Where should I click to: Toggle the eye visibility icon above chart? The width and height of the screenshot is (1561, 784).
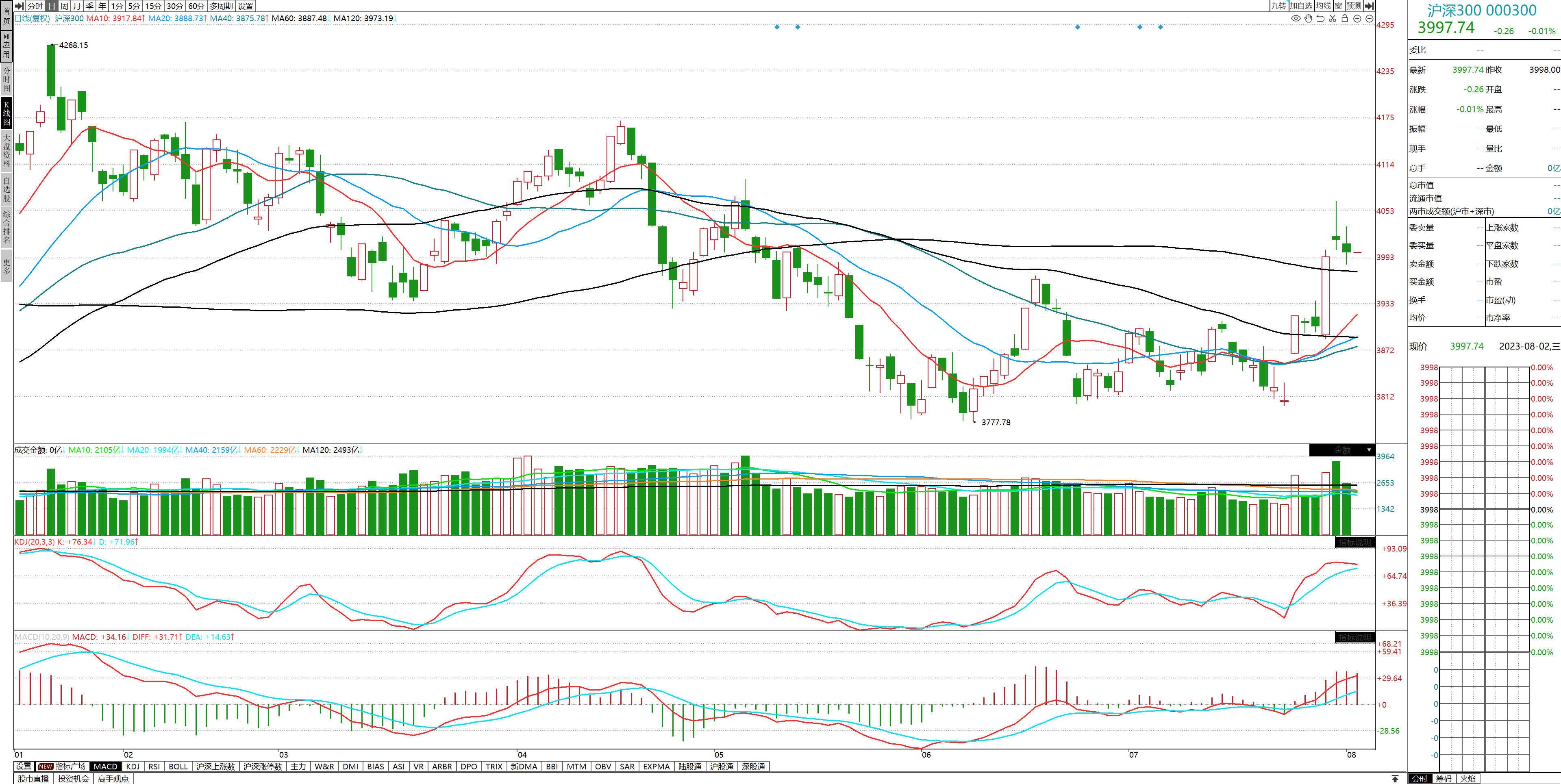tap(1296, 19)
